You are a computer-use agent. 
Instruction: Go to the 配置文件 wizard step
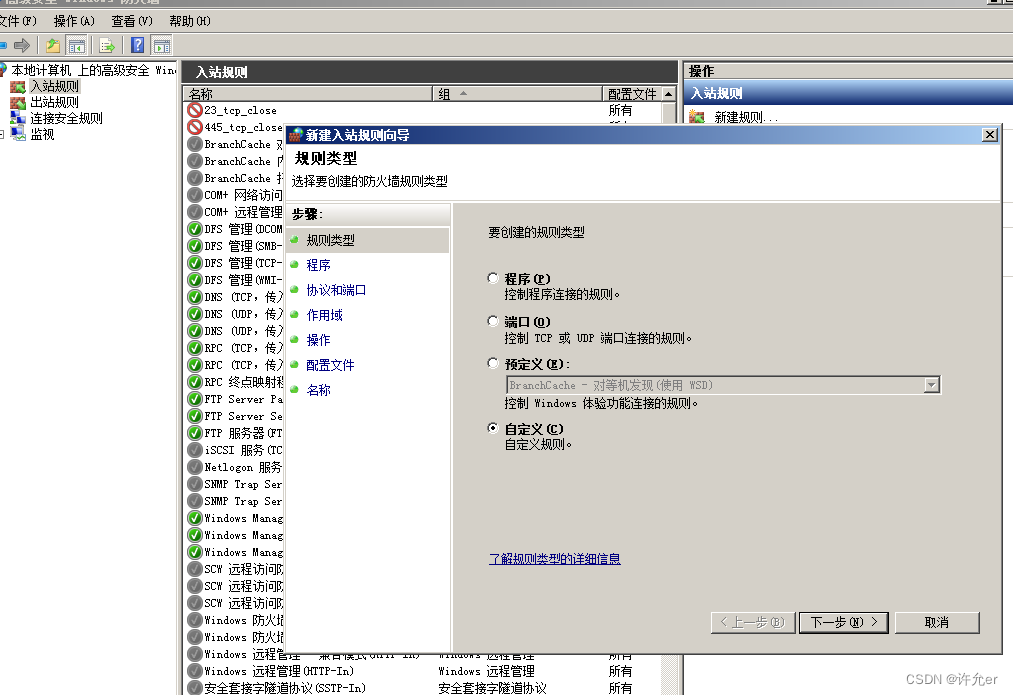tap(330, 366)
